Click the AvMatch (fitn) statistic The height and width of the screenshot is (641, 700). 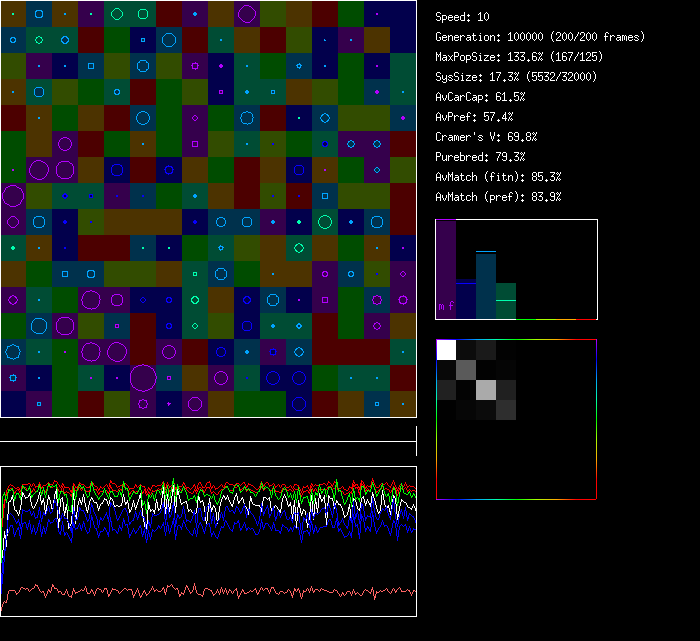point(498,177)
